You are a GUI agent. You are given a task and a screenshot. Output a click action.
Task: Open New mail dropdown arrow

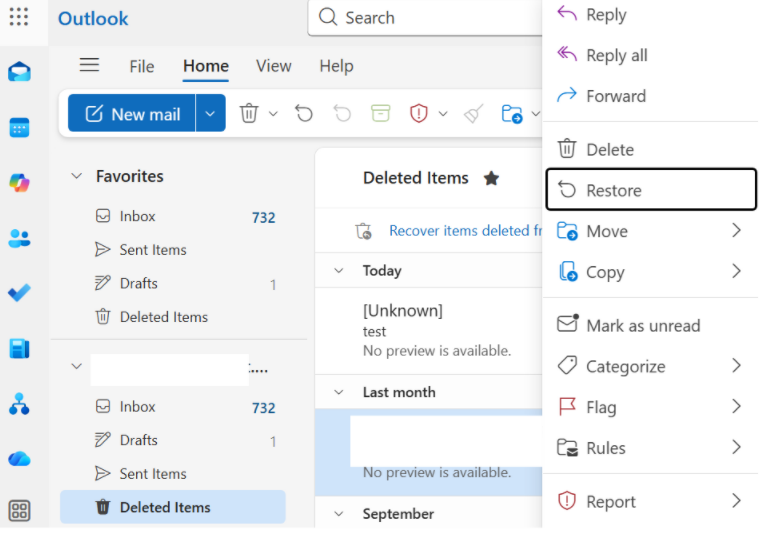tap(210, 114)
